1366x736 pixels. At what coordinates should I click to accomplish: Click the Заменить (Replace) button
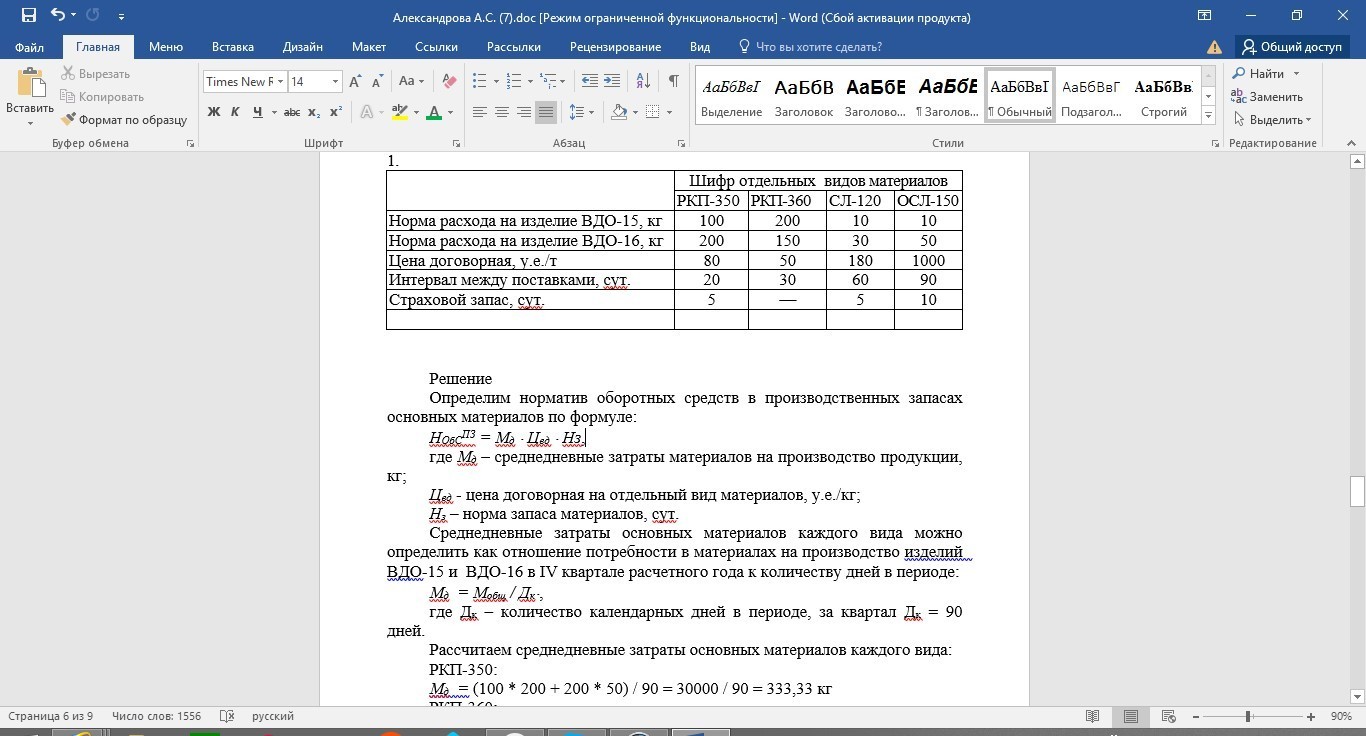pos(1267,97)
